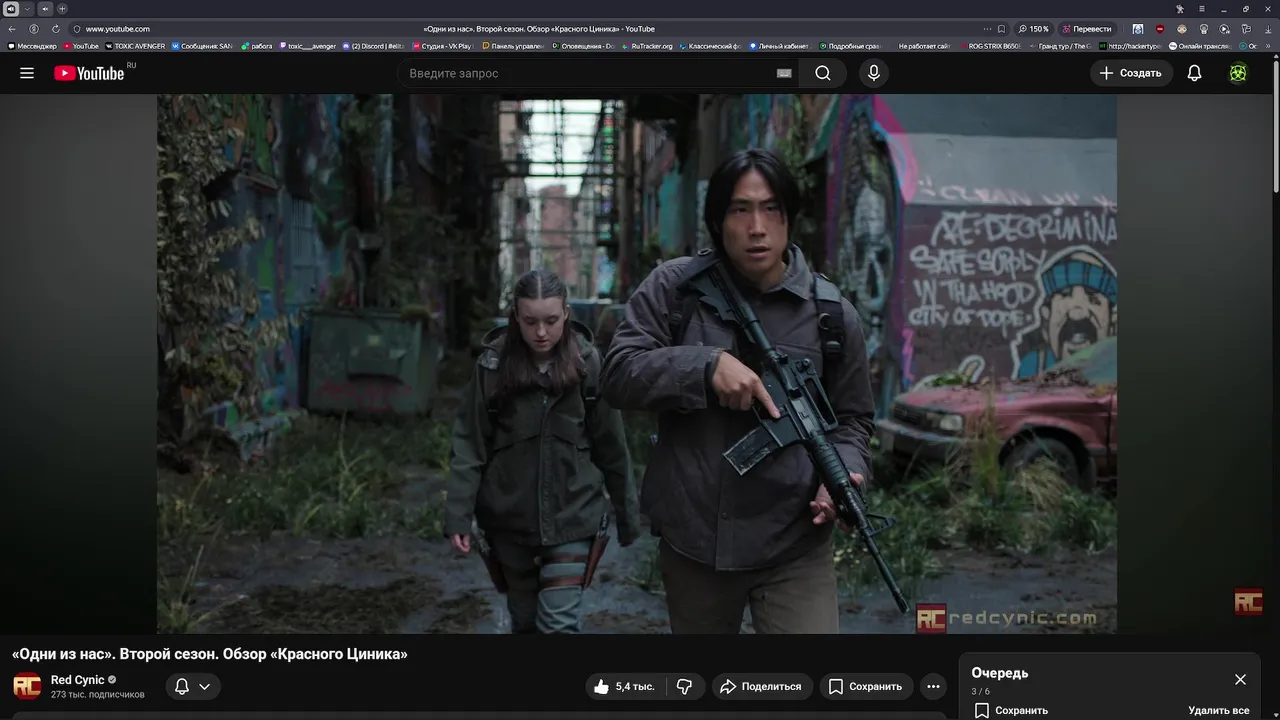
Task: Expand subscription notification bell dropdown
Action: 193,686
